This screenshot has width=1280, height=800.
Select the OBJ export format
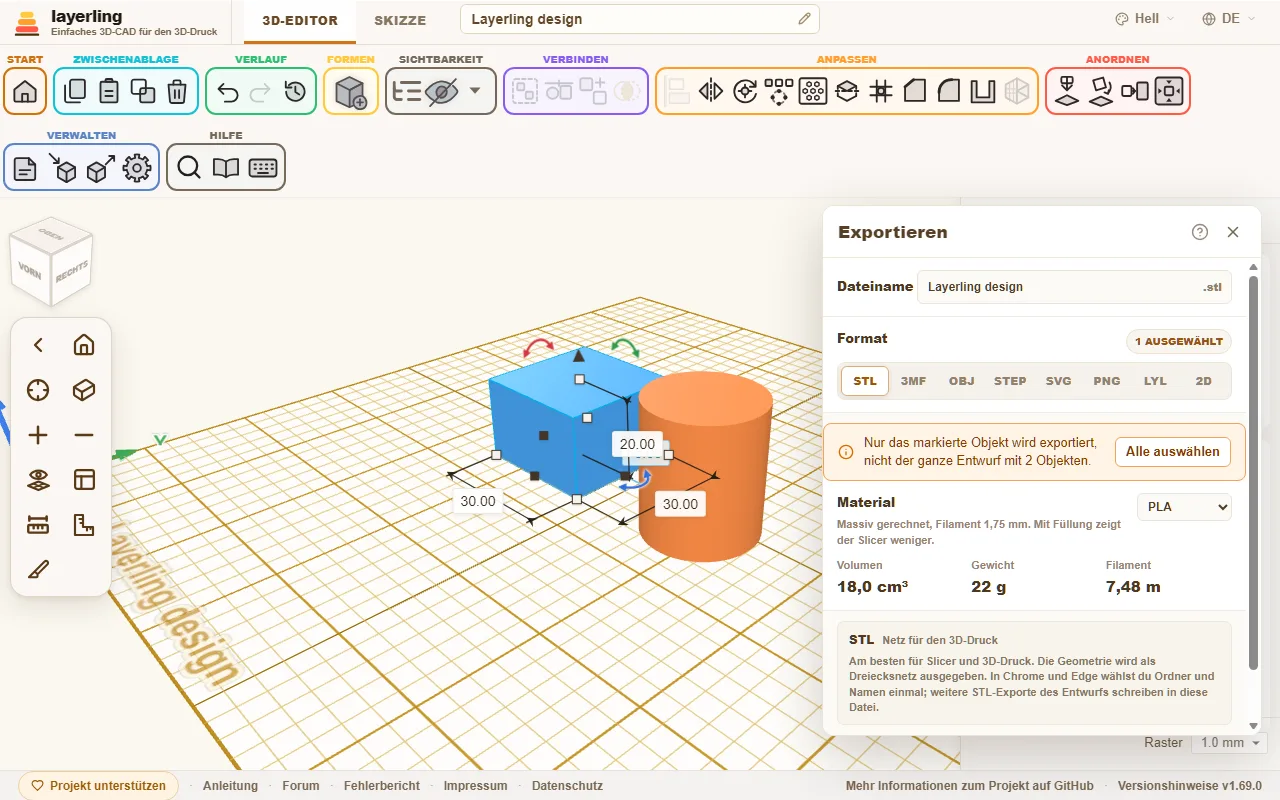pyautogui.click(x=961, y=381)
